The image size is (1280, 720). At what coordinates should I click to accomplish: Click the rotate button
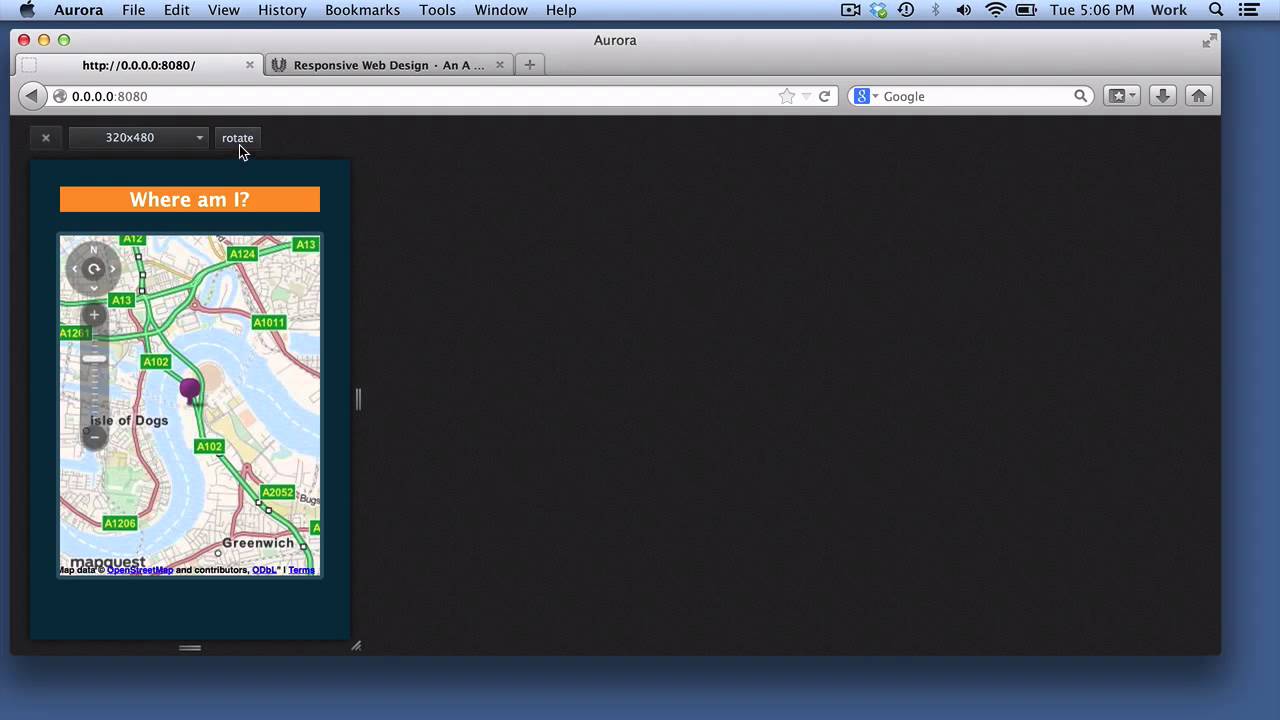point(238,138)
